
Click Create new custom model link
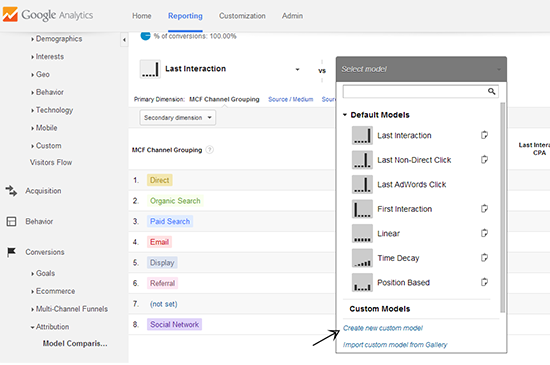tap(383, 328)
